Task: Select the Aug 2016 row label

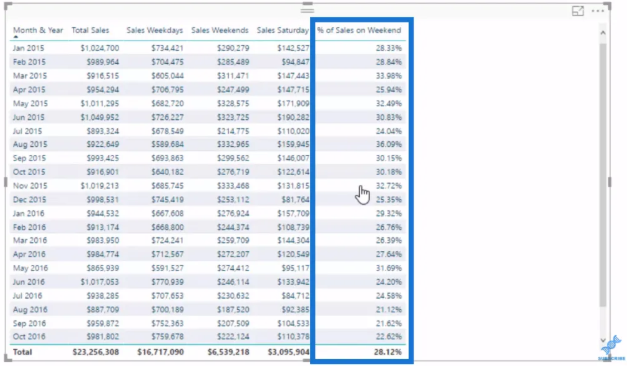Action: (30, 310)
